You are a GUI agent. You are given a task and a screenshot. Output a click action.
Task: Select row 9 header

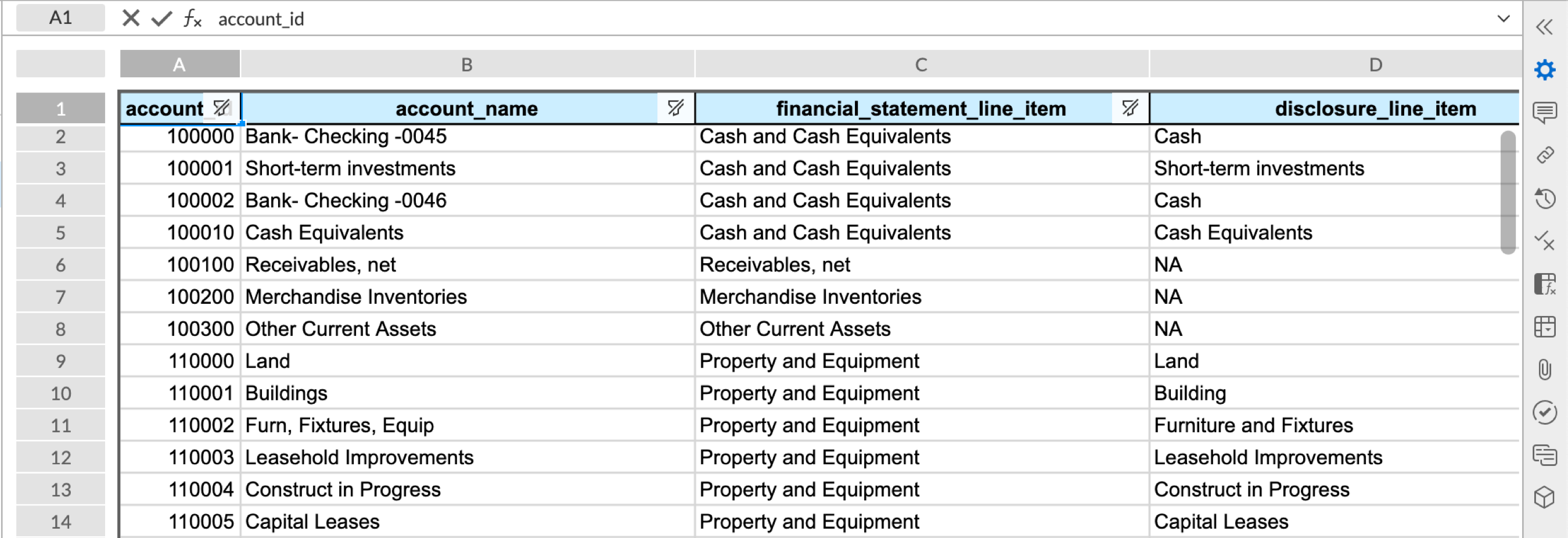pyautogui.click(x=60, y=361)
